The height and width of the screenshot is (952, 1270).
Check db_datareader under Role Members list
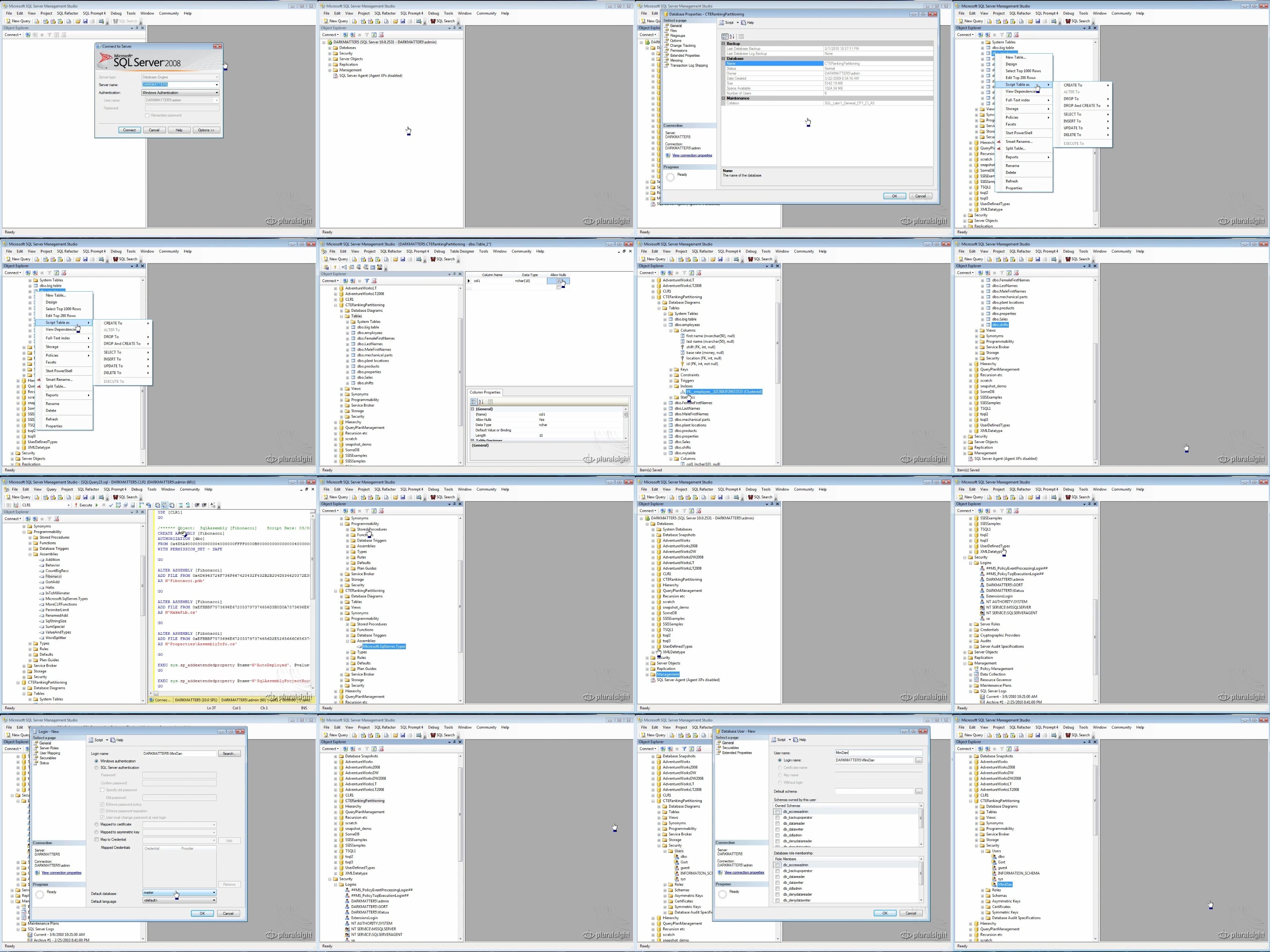click(x=777, y=876)
